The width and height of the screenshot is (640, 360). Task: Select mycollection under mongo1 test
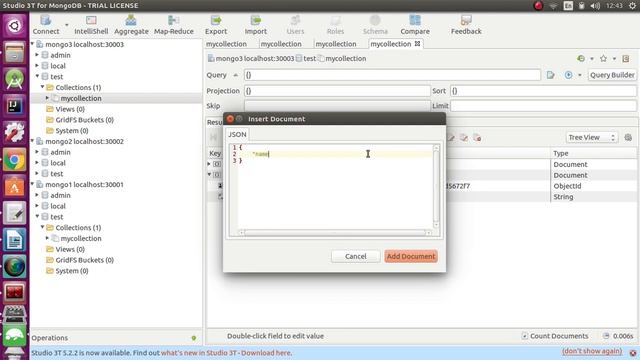(x=81, y=238)
